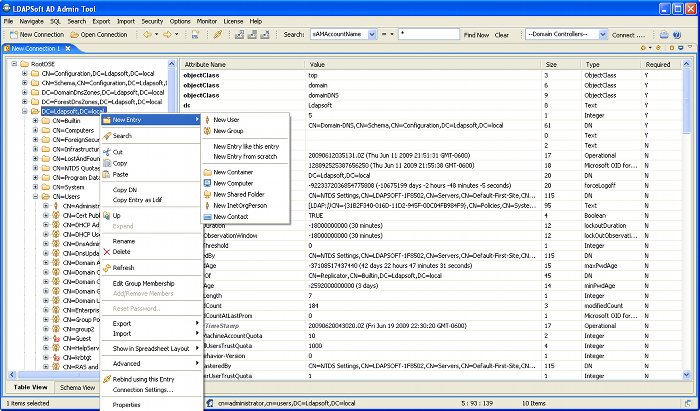Choose New Shared Folder option
Image resolution: width=700 pixels, height=411 pixels.
coord(240,194)
